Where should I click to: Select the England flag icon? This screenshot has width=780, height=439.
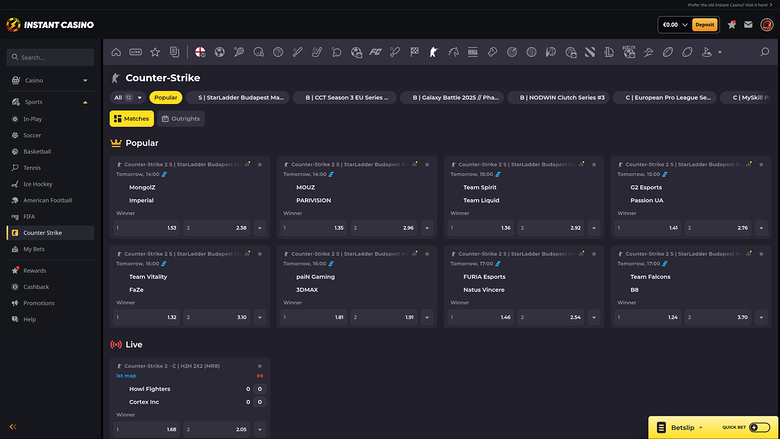(200, 52)
